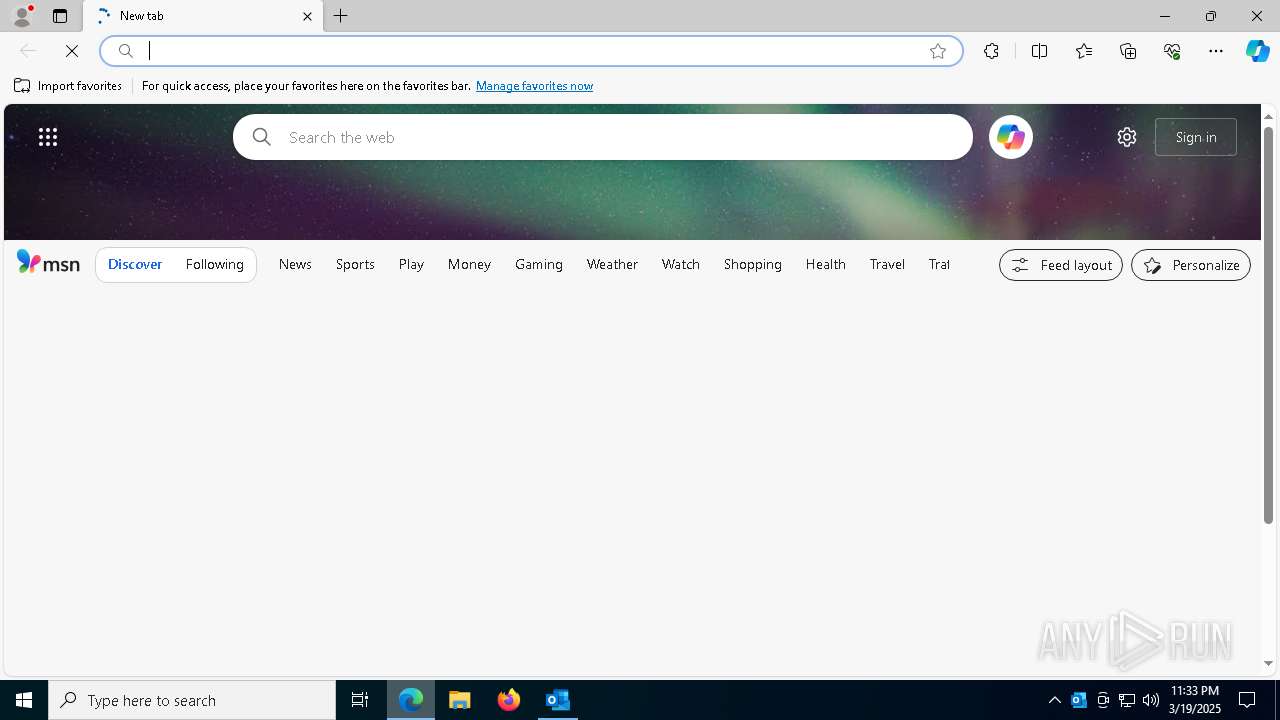Open Browser essentials icon
The width and height of the screenshot is (1280, 720).
(1172, 51)
